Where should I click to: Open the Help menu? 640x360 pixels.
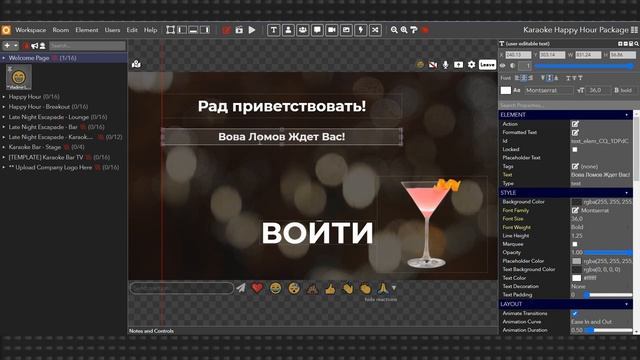point(150,30)
